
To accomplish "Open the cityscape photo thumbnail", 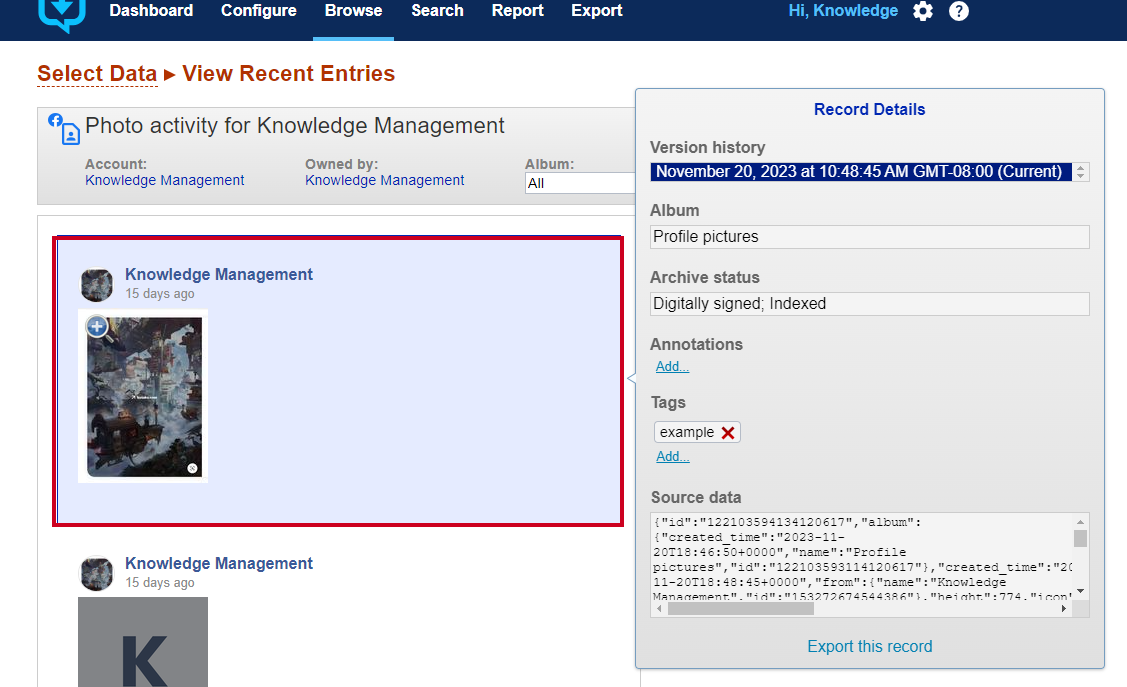I will click(x=144, y=397).
